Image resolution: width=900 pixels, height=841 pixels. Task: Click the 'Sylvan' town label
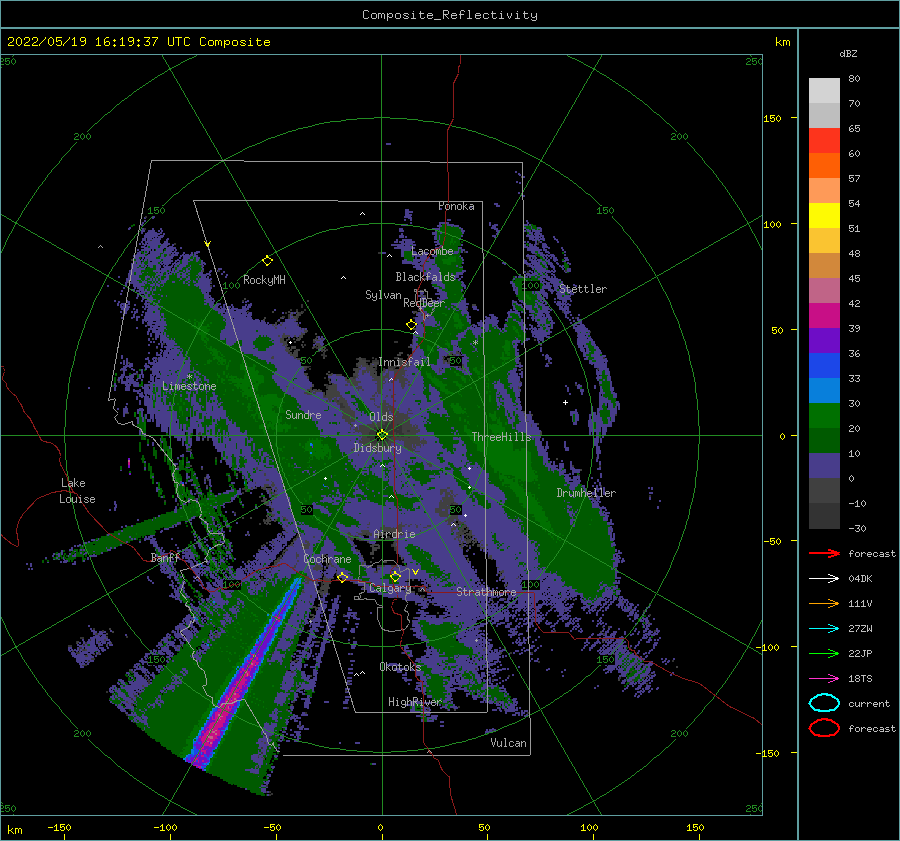click(383, 295)
